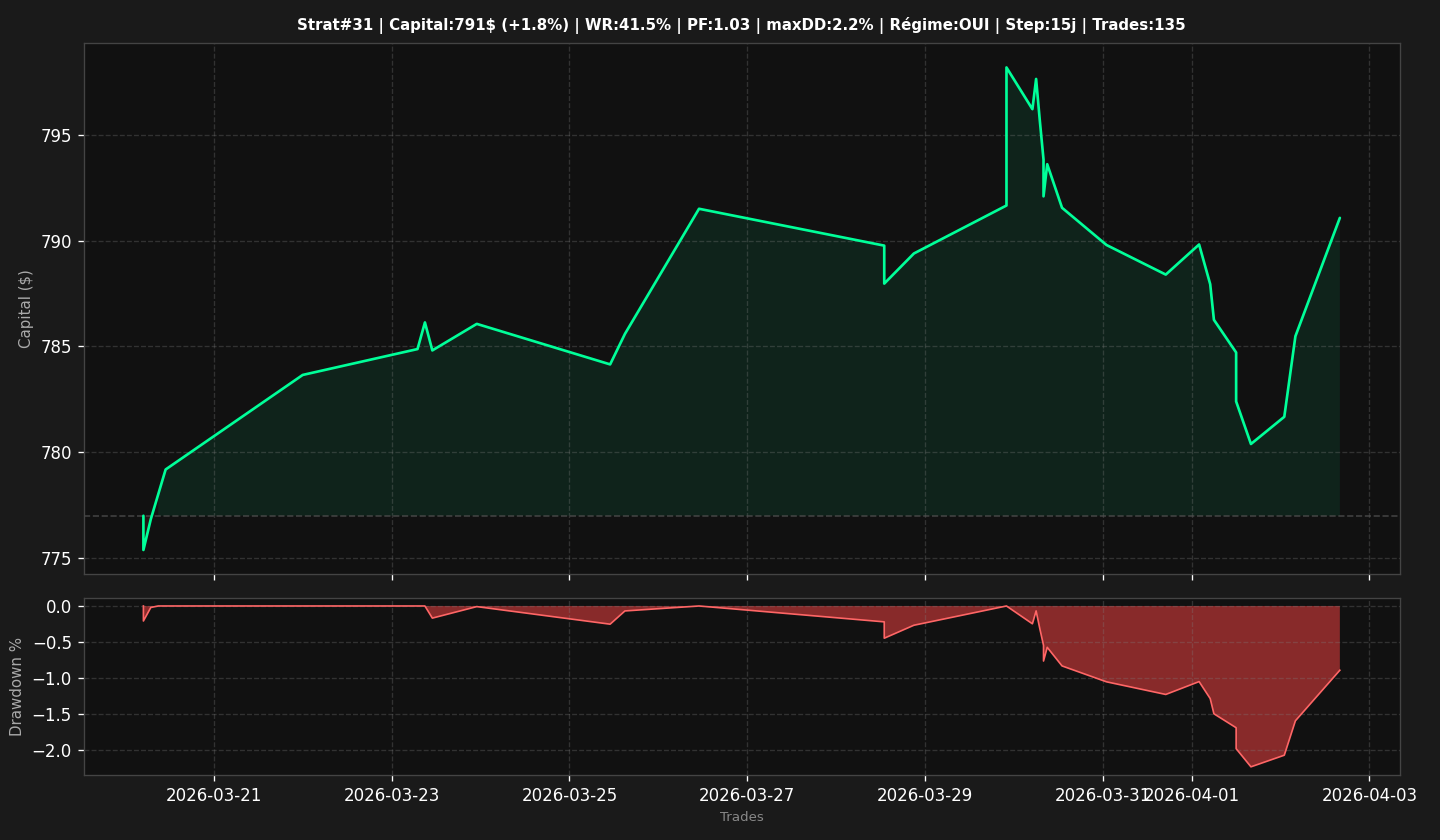
Task: Click the 775 tick on Capital axis
Action: click(55, 558)
